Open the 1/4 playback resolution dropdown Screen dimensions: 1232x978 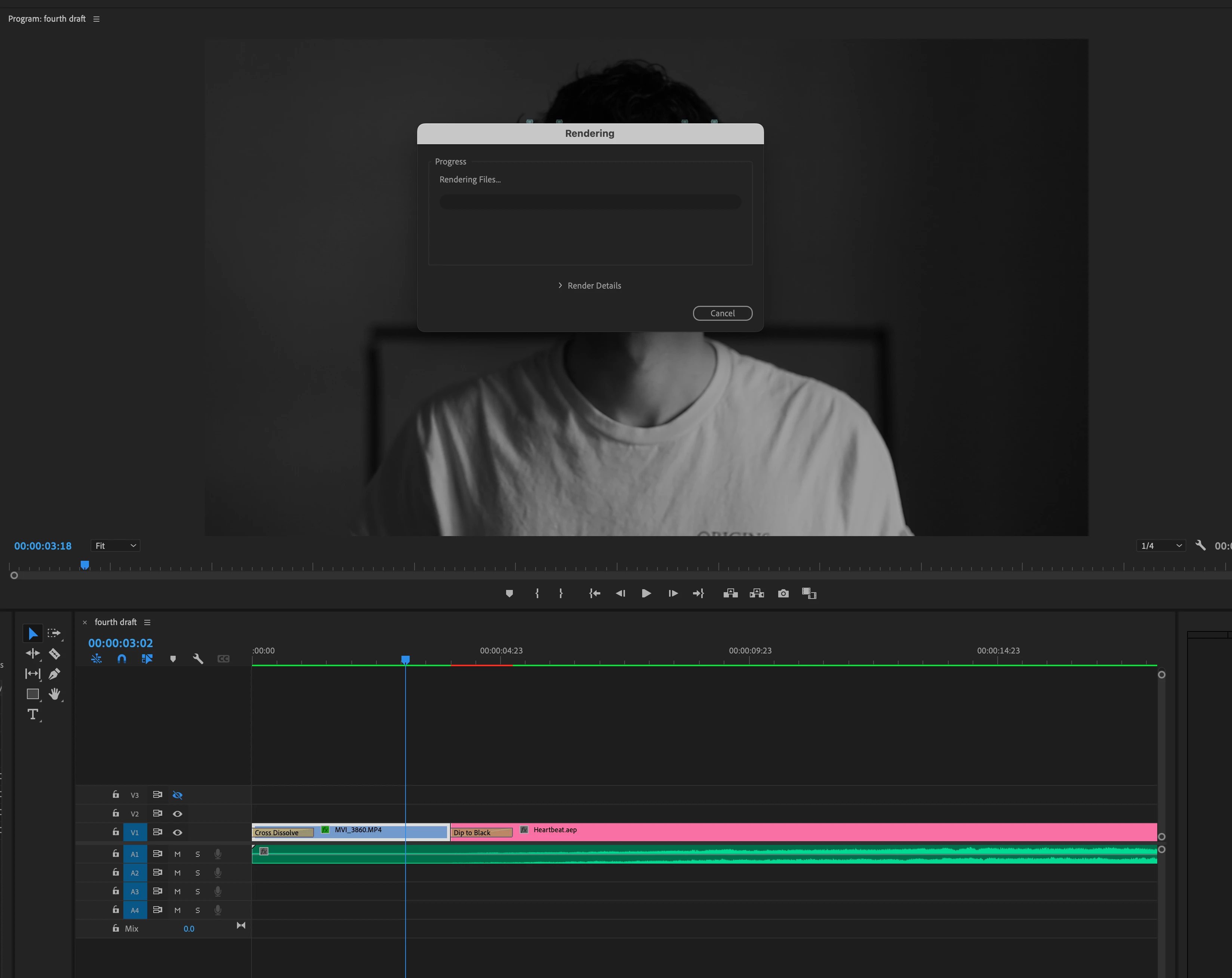[1161, 546]
